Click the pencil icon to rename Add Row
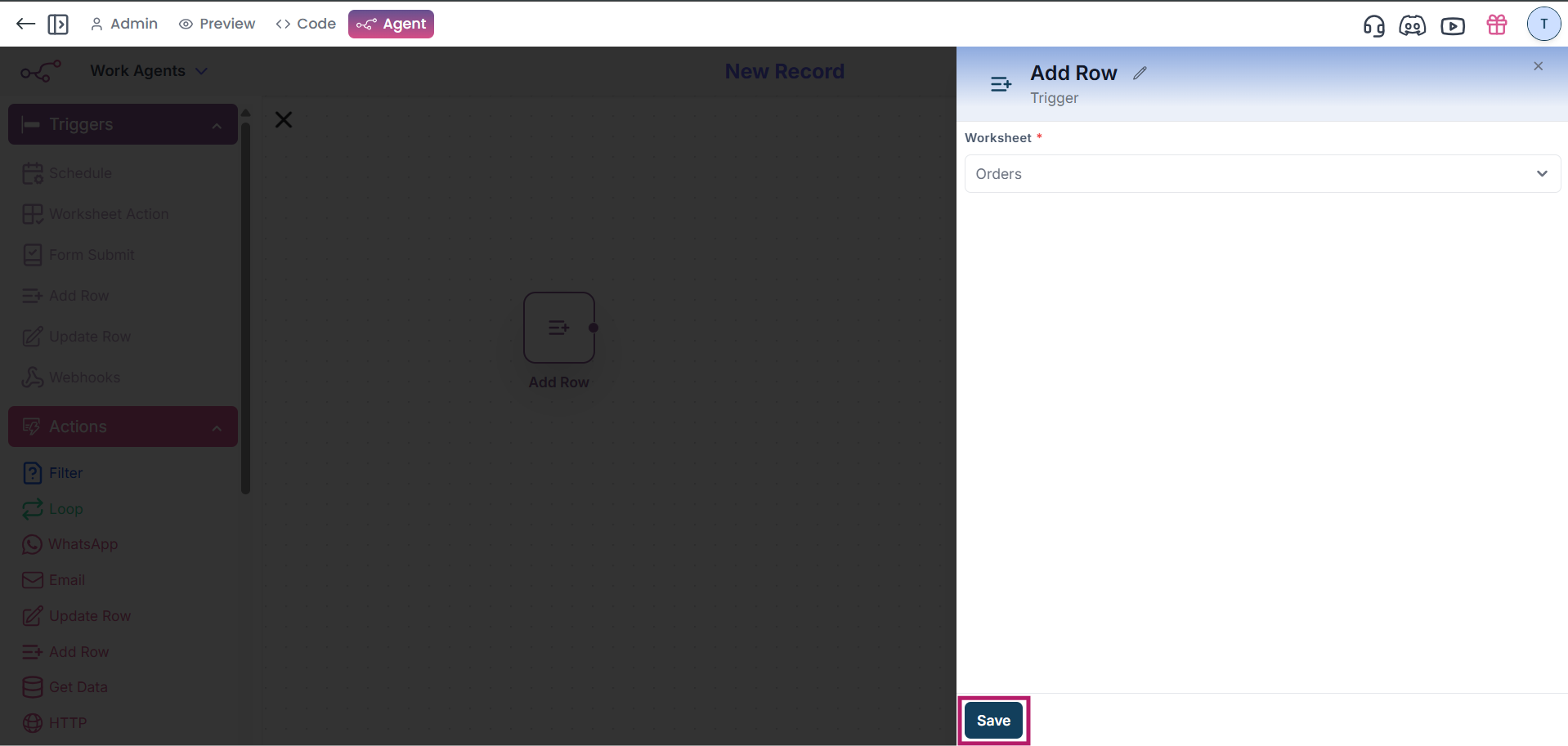The height and width of the screenshot is (746, 1568). coord(1140,74)
